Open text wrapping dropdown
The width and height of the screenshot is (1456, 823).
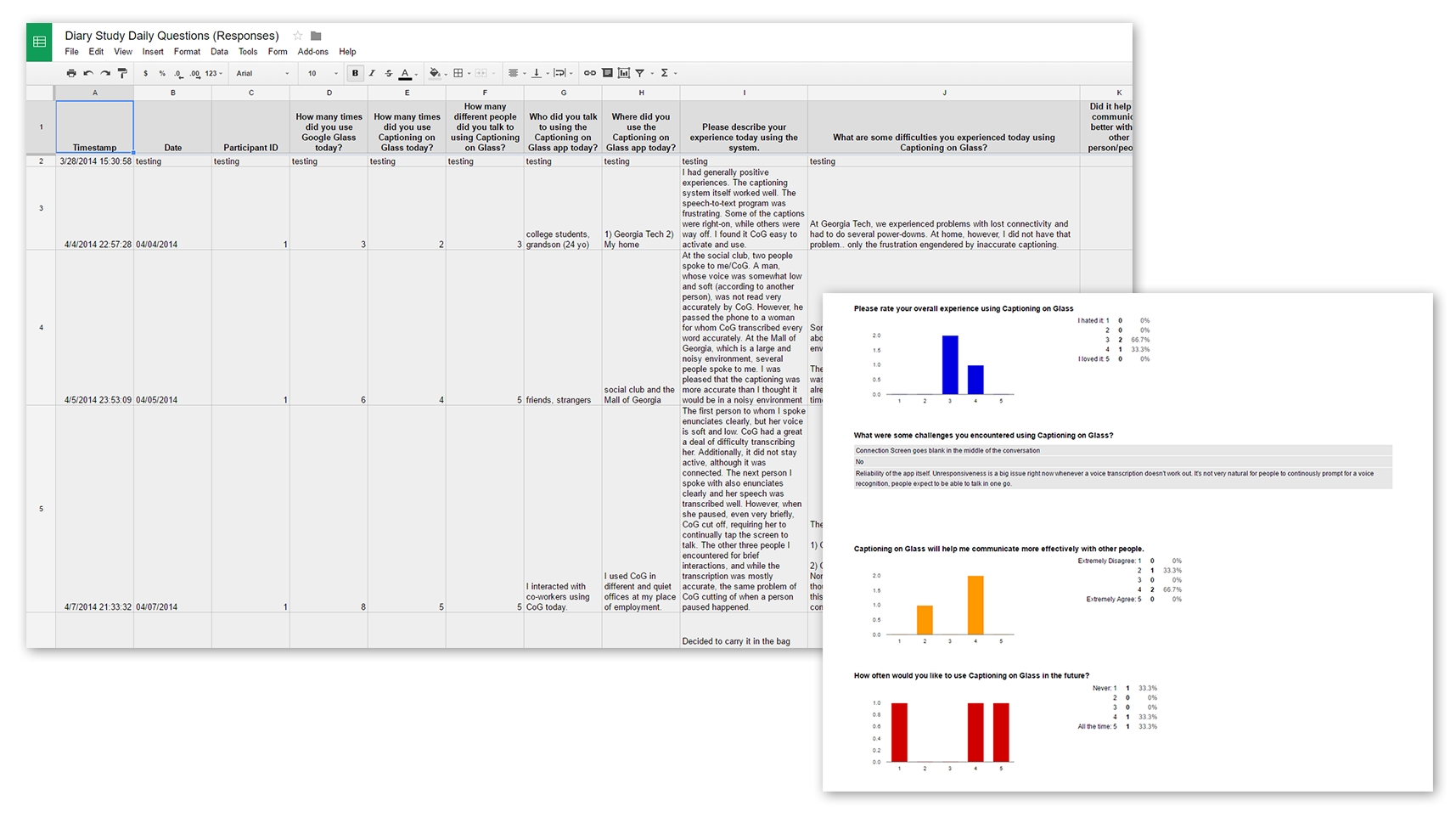tap(563, 73)
